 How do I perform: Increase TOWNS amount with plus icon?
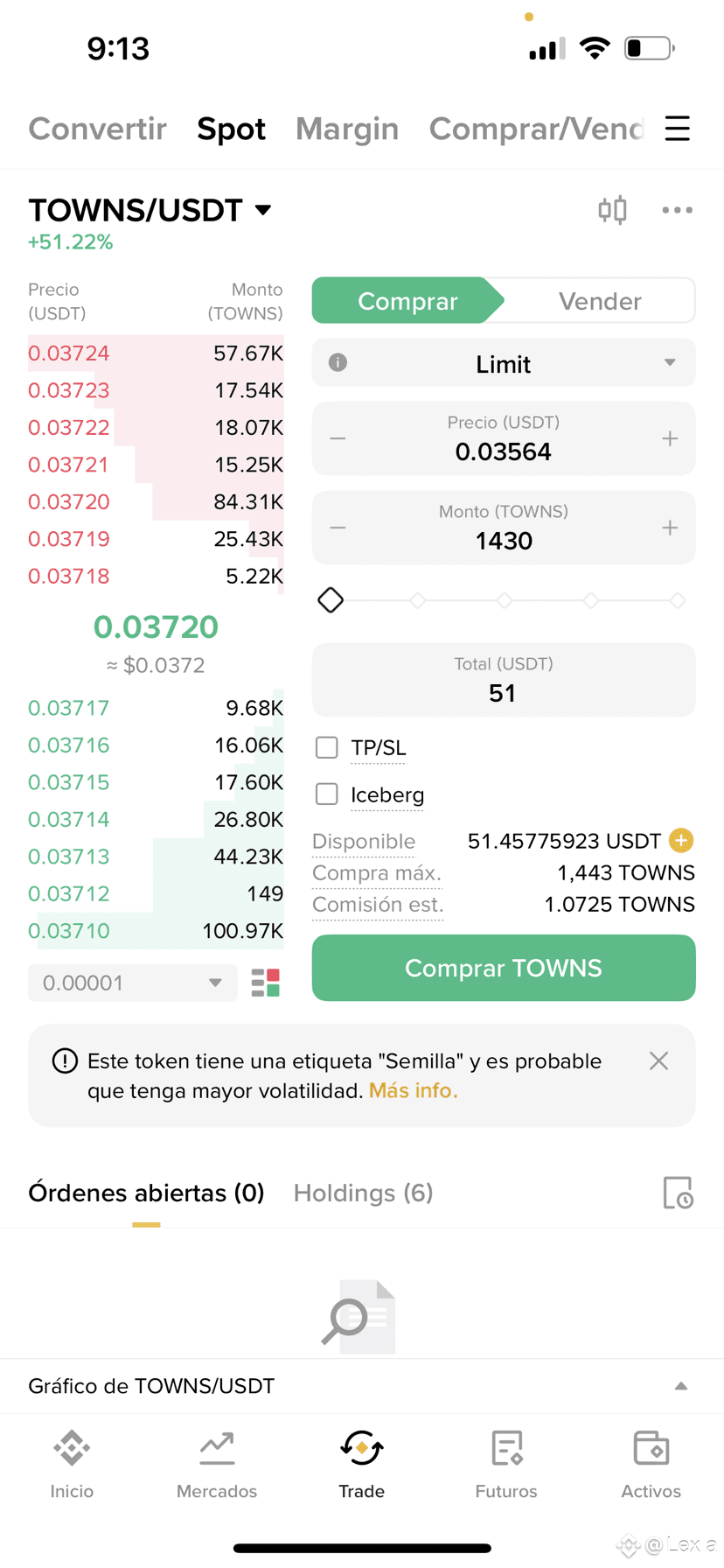(x=670, y=528)
